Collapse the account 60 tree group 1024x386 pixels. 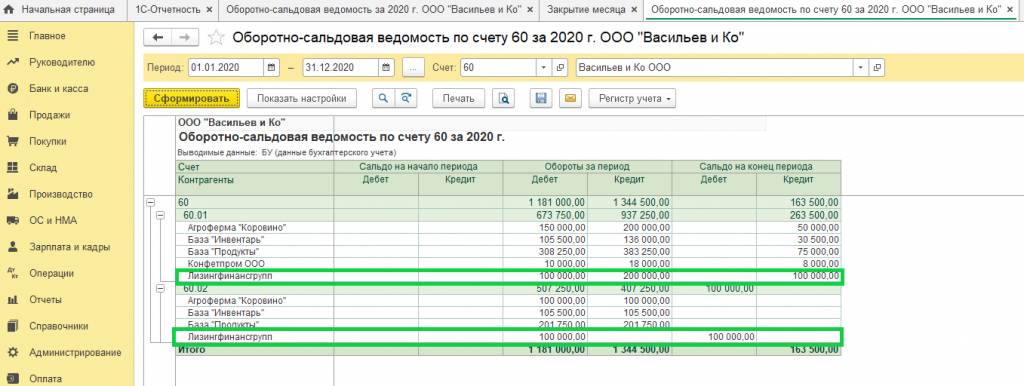click(x=151, y=202)
